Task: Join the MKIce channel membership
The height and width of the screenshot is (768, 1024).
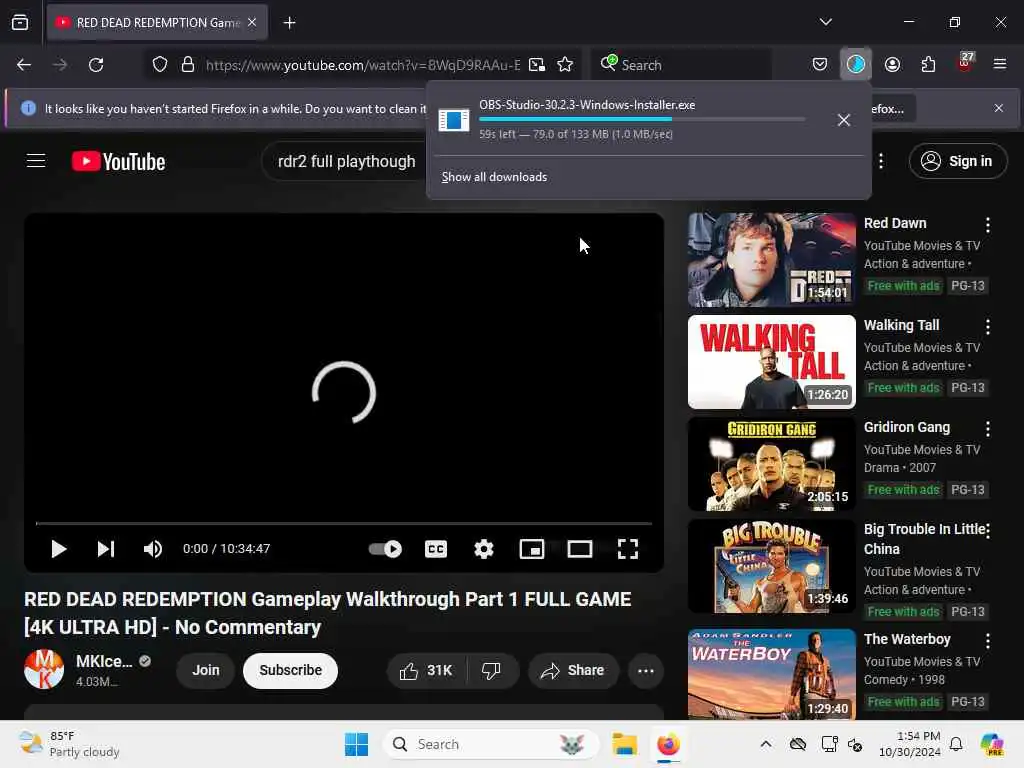Action: (206, 671)
